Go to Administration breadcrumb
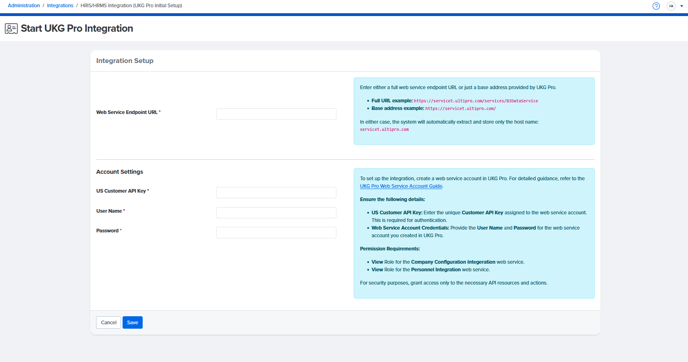 (x=24, y=6)
